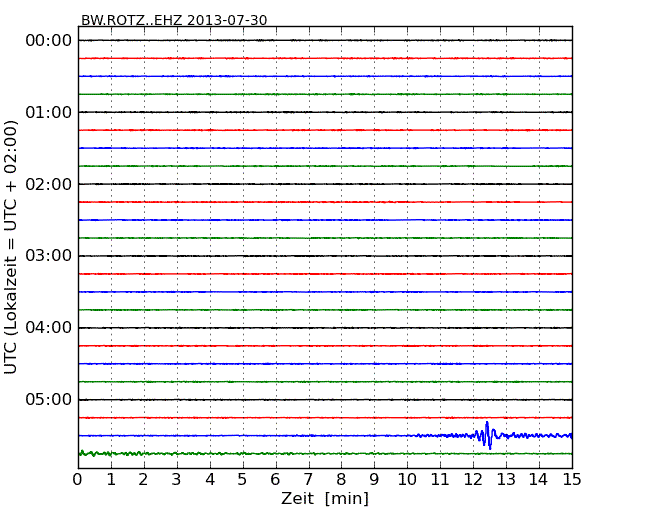
Task: Click the x-axis tick label 5
Action: 243,480
